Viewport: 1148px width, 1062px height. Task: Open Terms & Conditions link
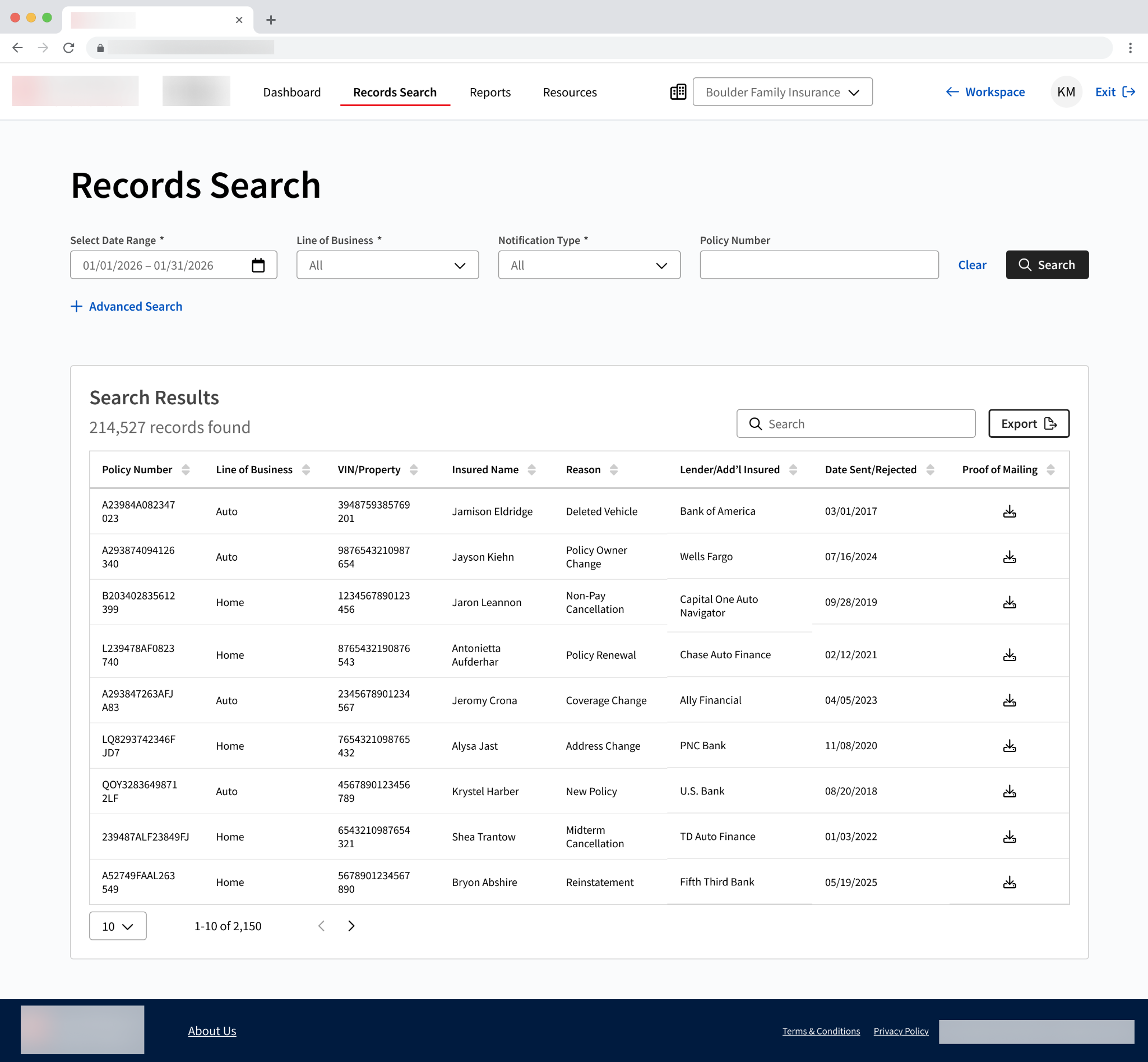821,1031
